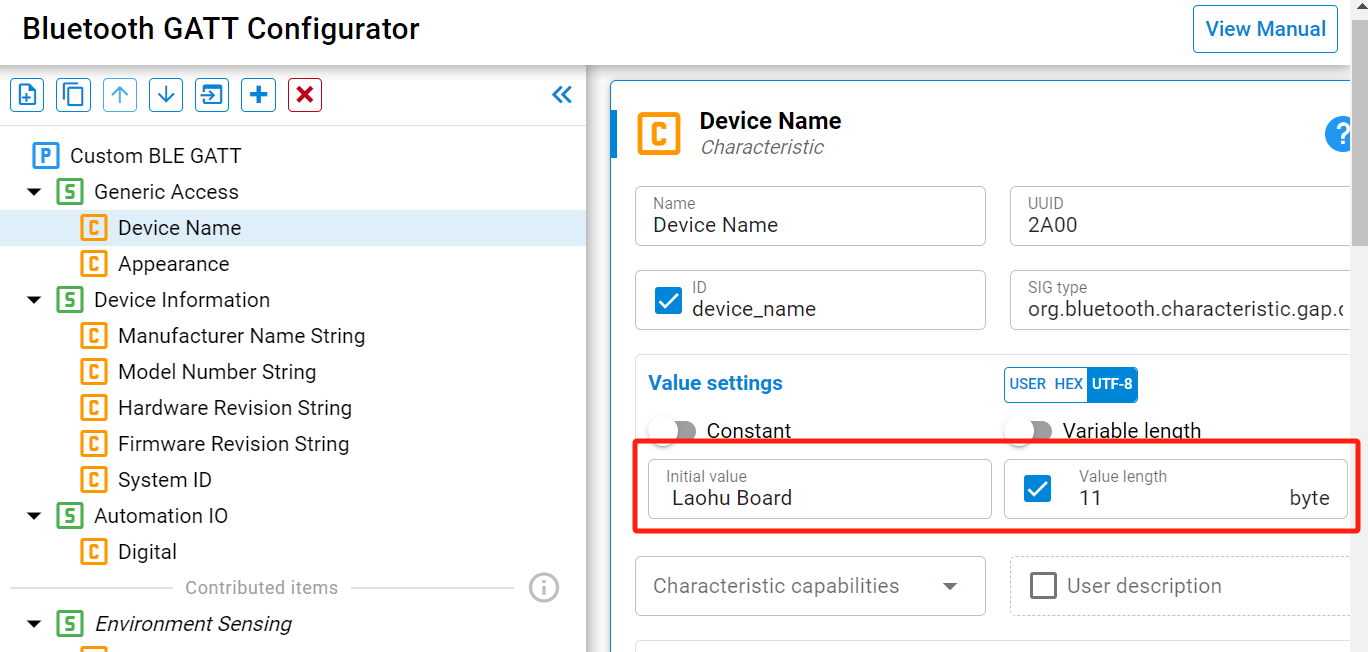The width and height of the screenshot is (1368, 652).
Task: Click the Initial value field with Laohu Board
Action: (820, 489)
